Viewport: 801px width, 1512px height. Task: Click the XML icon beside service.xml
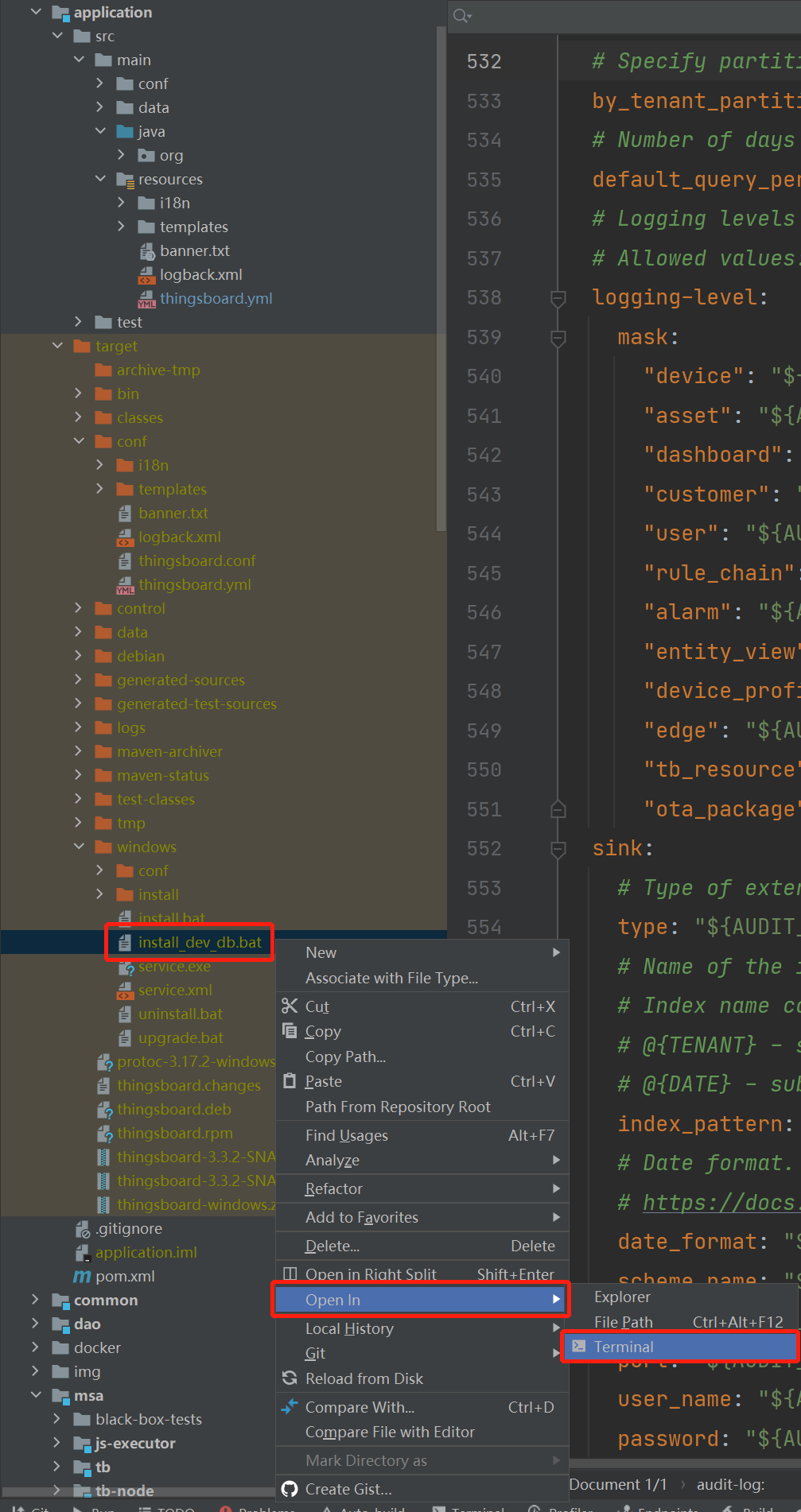(125, 990)
